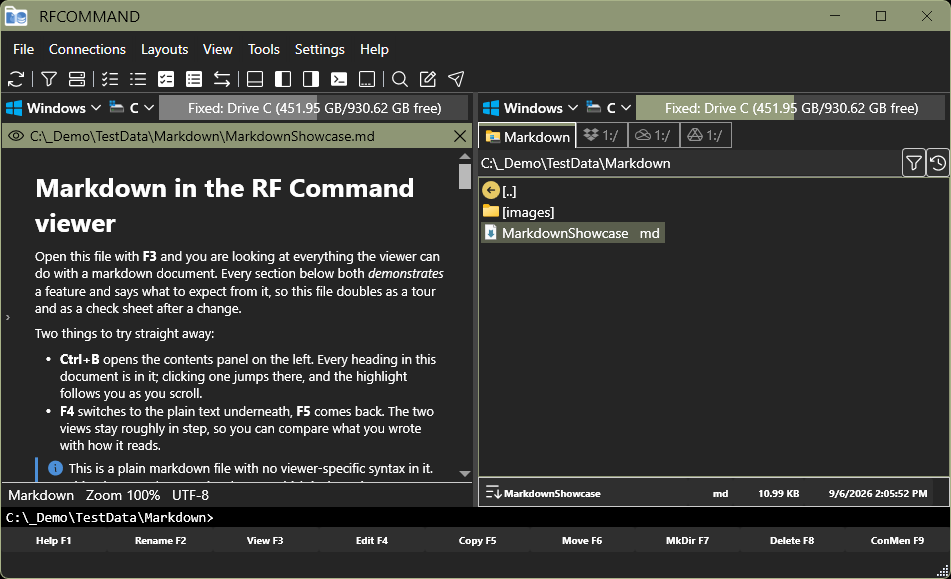
Task: Click the 9/6/2026 2:05:52 PM timestamp
Action: 878,494
